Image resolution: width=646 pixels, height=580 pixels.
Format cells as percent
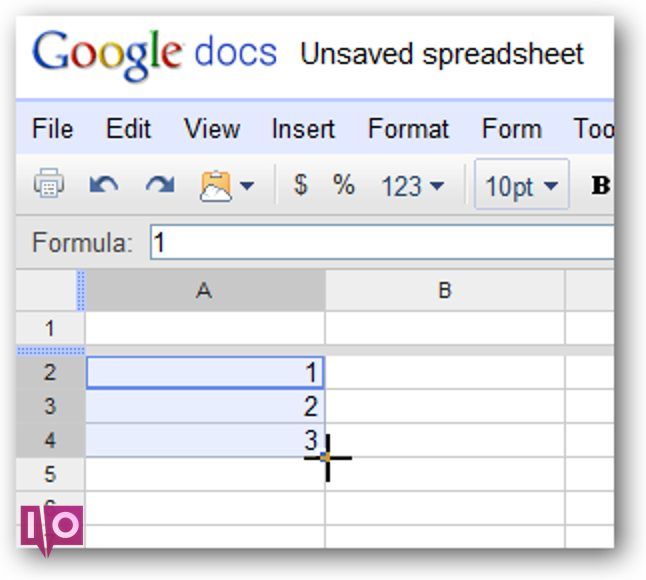[344, 185]
